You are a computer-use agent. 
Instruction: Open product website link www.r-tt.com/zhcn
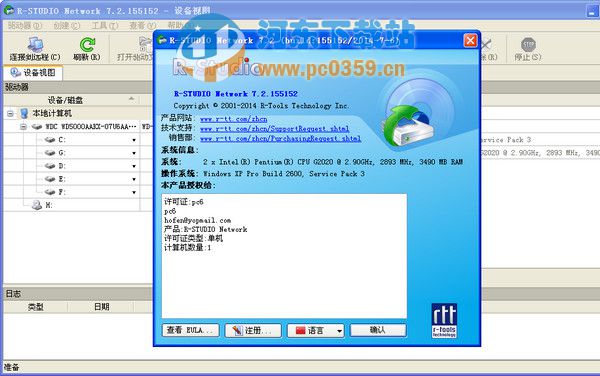(233, 119)
